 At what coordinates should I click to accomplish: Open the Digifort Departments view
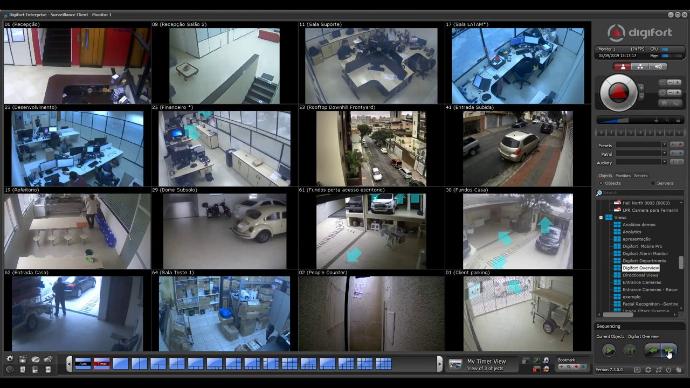click(x=644, y=260)
